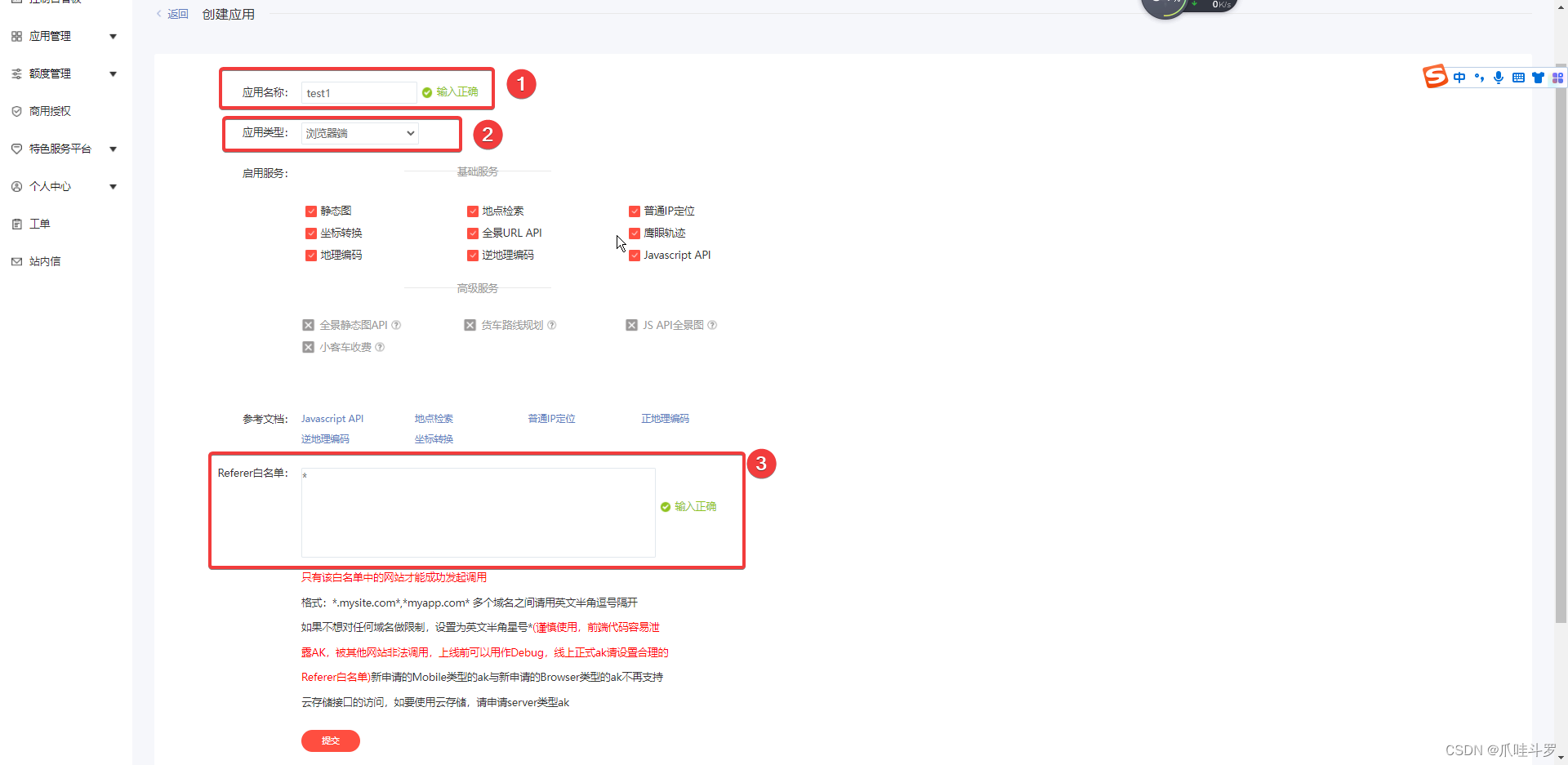
Task: Open 坐标转换 reference document link
Action: [x=434, y=439]
